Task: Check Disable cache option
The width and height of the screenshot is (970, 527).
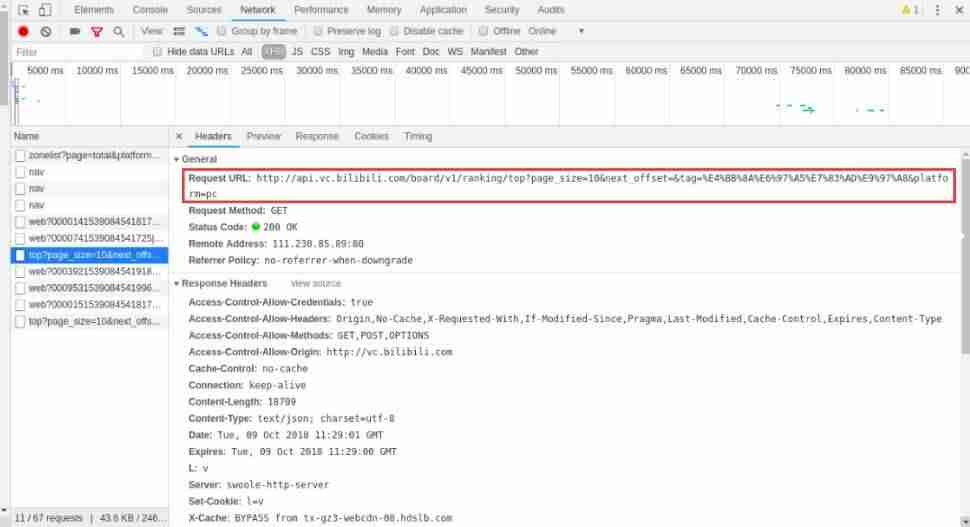Action: click(x=394, y=31)
